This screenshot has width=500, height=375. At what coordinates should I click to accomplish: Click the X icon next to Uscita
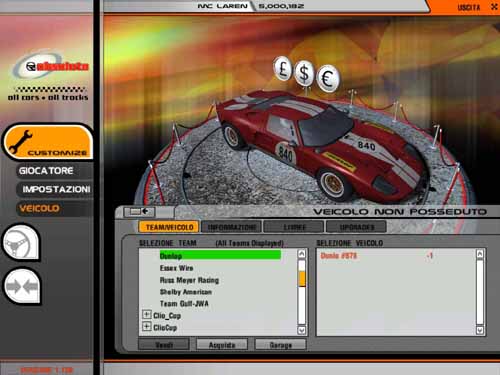tap(494, 7)
